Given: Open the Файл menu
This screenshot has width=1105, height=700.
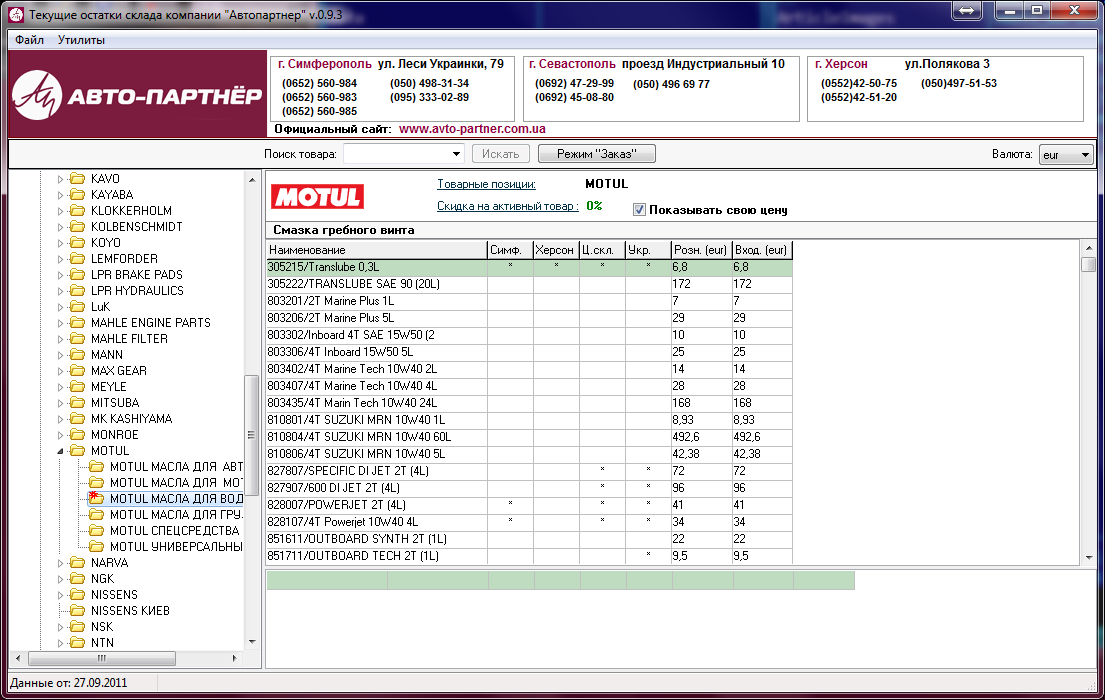Looking at the screenshot, I should [x=30, y=39].
